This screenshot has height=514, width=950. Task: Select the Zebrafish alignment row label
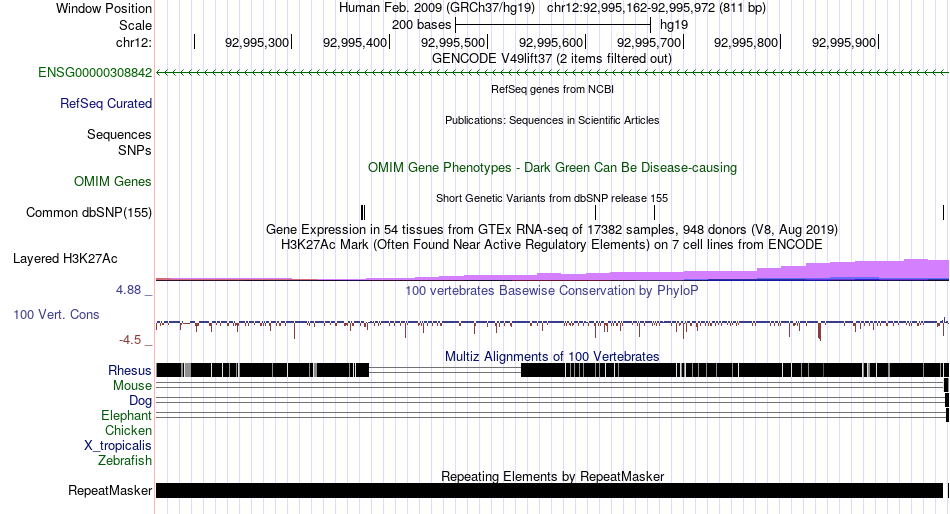pos(125,461)
